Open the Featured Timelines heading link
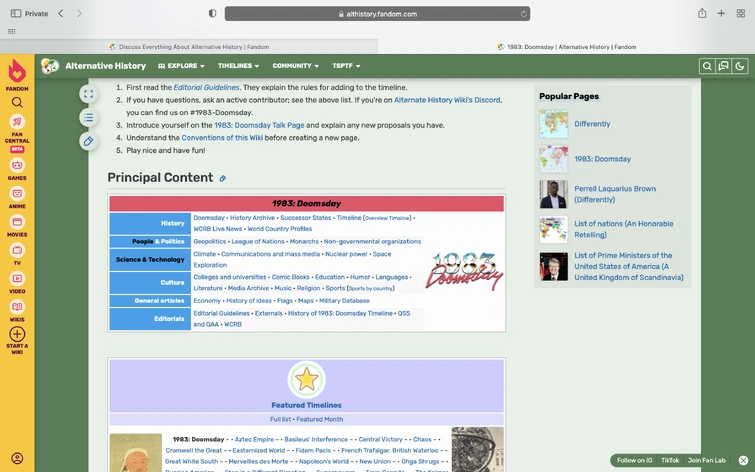Screen dimensions: 755x472 [x=306, y=405]
